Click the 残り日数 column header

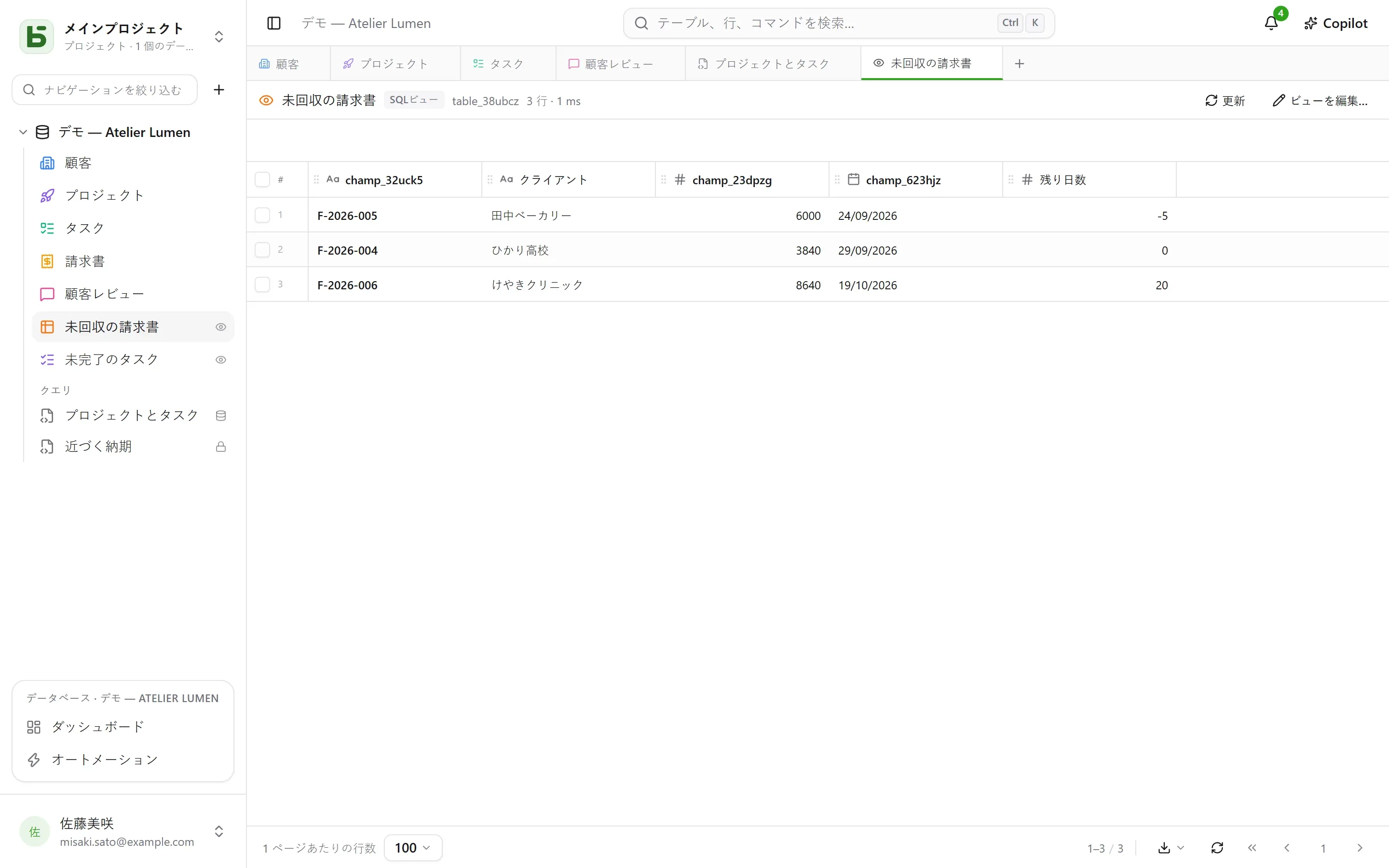point(1089,180)
